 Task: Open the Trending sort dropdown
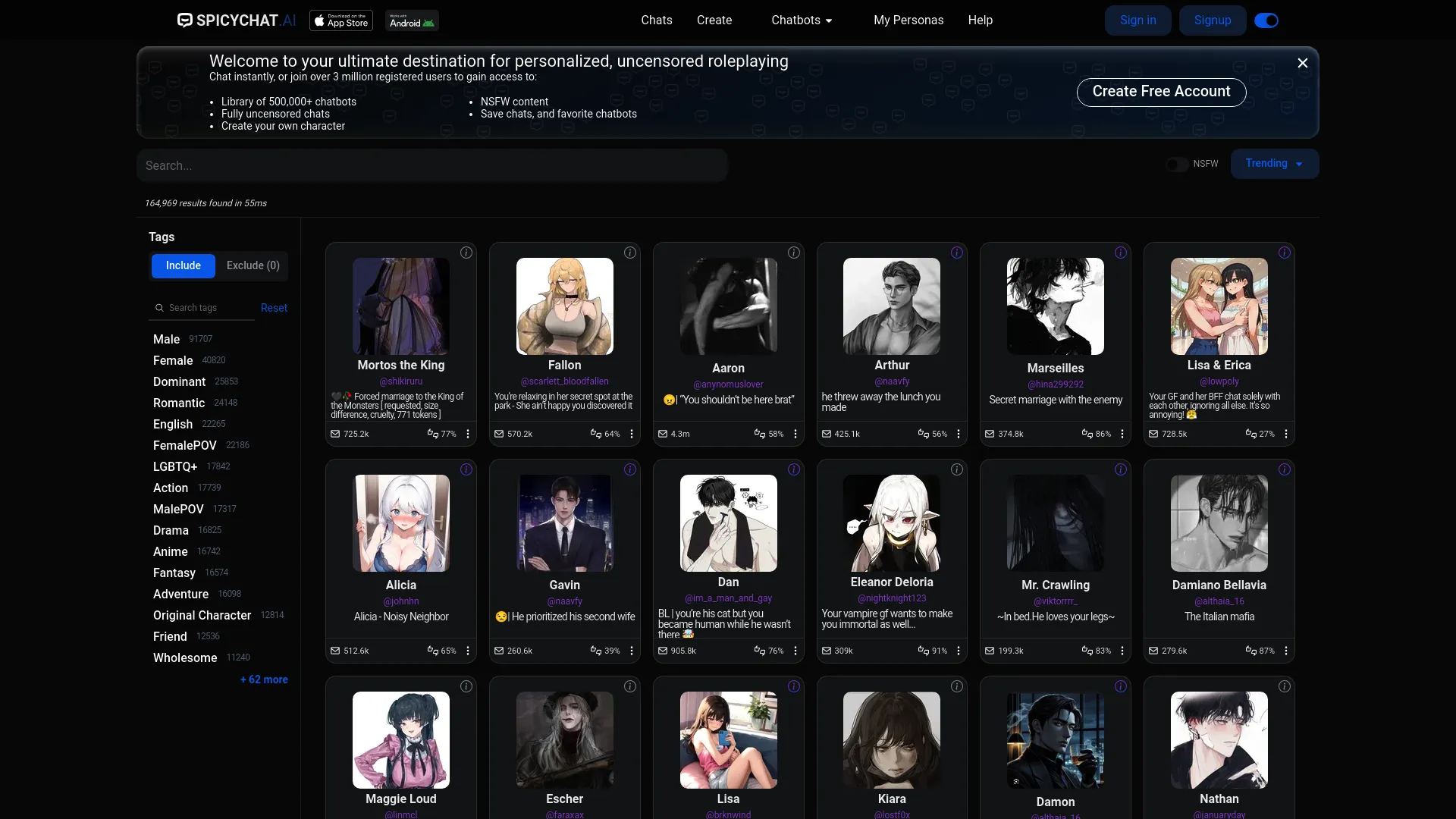pos(1274,164)
